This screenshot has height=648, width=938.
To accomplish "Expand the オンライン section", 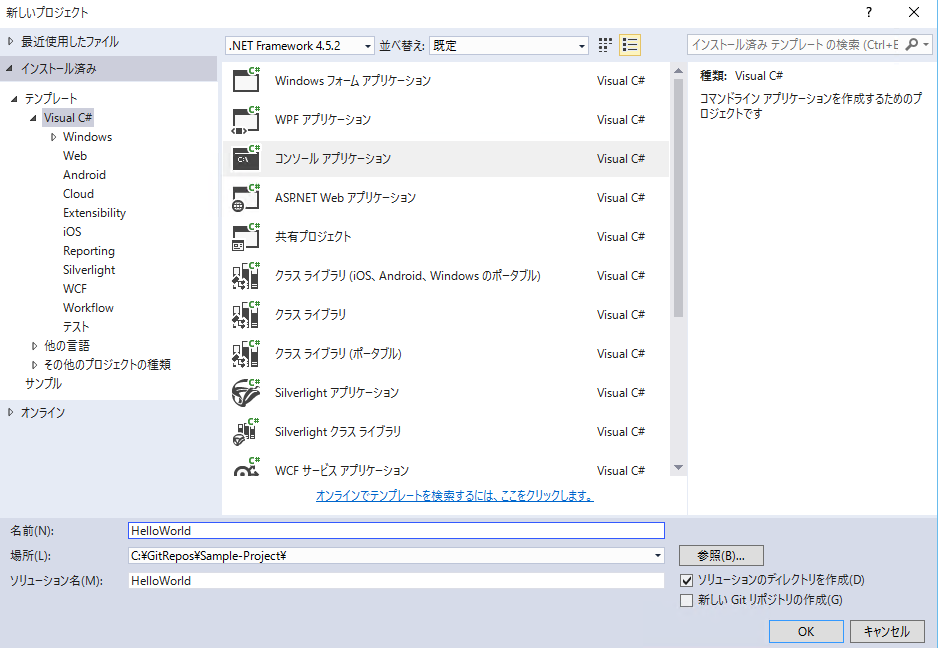I will coord(10,412).
